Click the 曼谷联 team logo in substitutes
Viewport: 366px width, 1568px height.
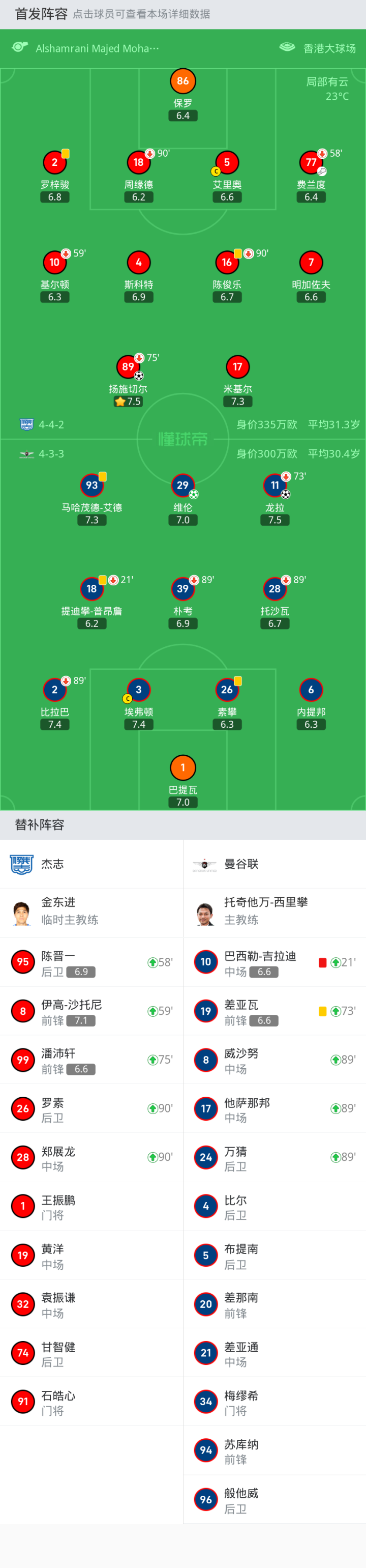(204, 864)
